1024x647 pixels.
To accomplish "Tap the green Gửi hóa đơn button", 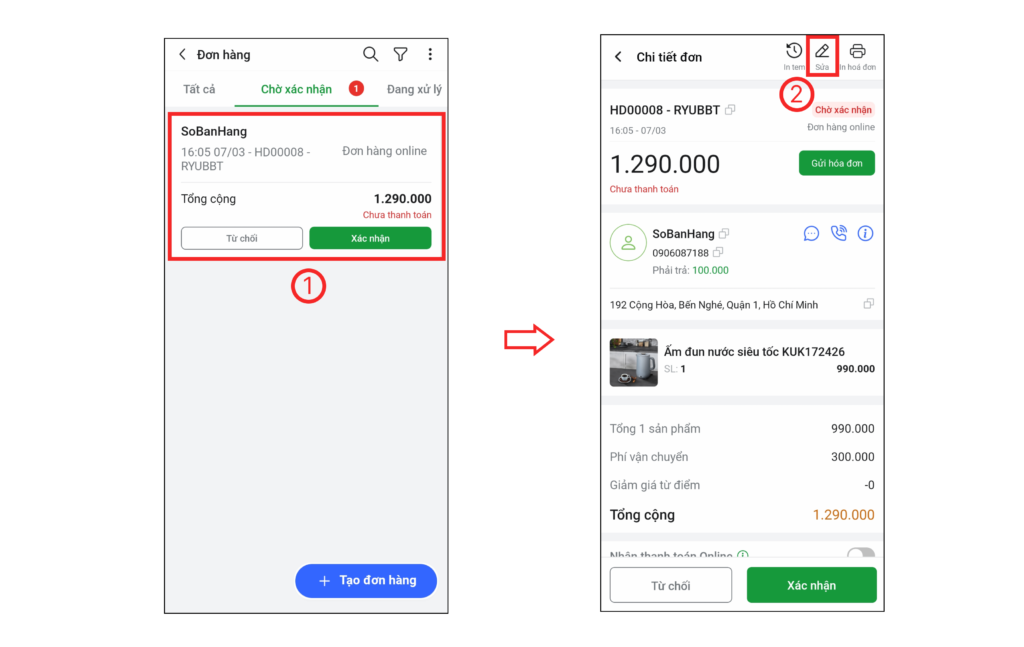I will click(837, 163).
